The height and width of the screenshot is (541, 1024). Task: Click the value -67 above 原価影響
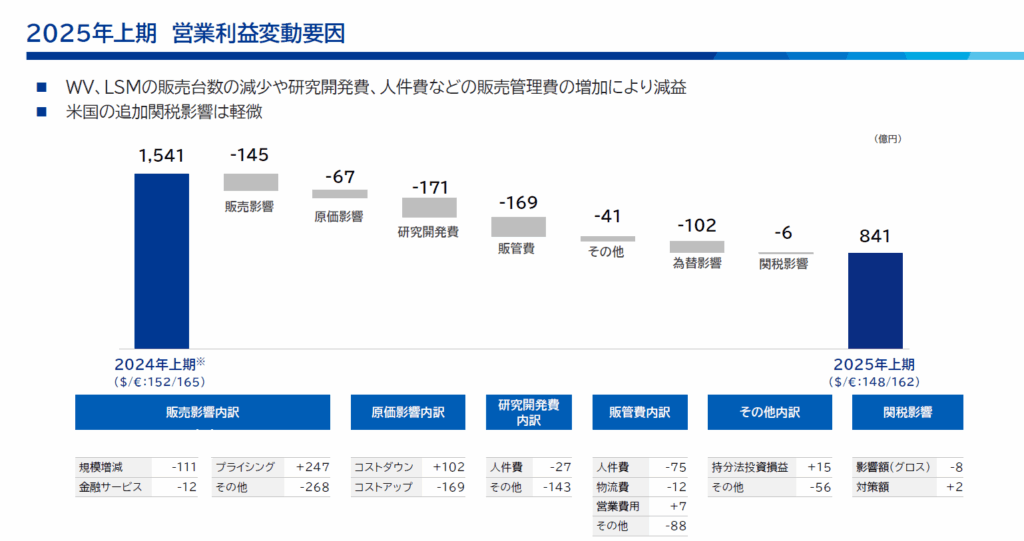coord(340,177)
